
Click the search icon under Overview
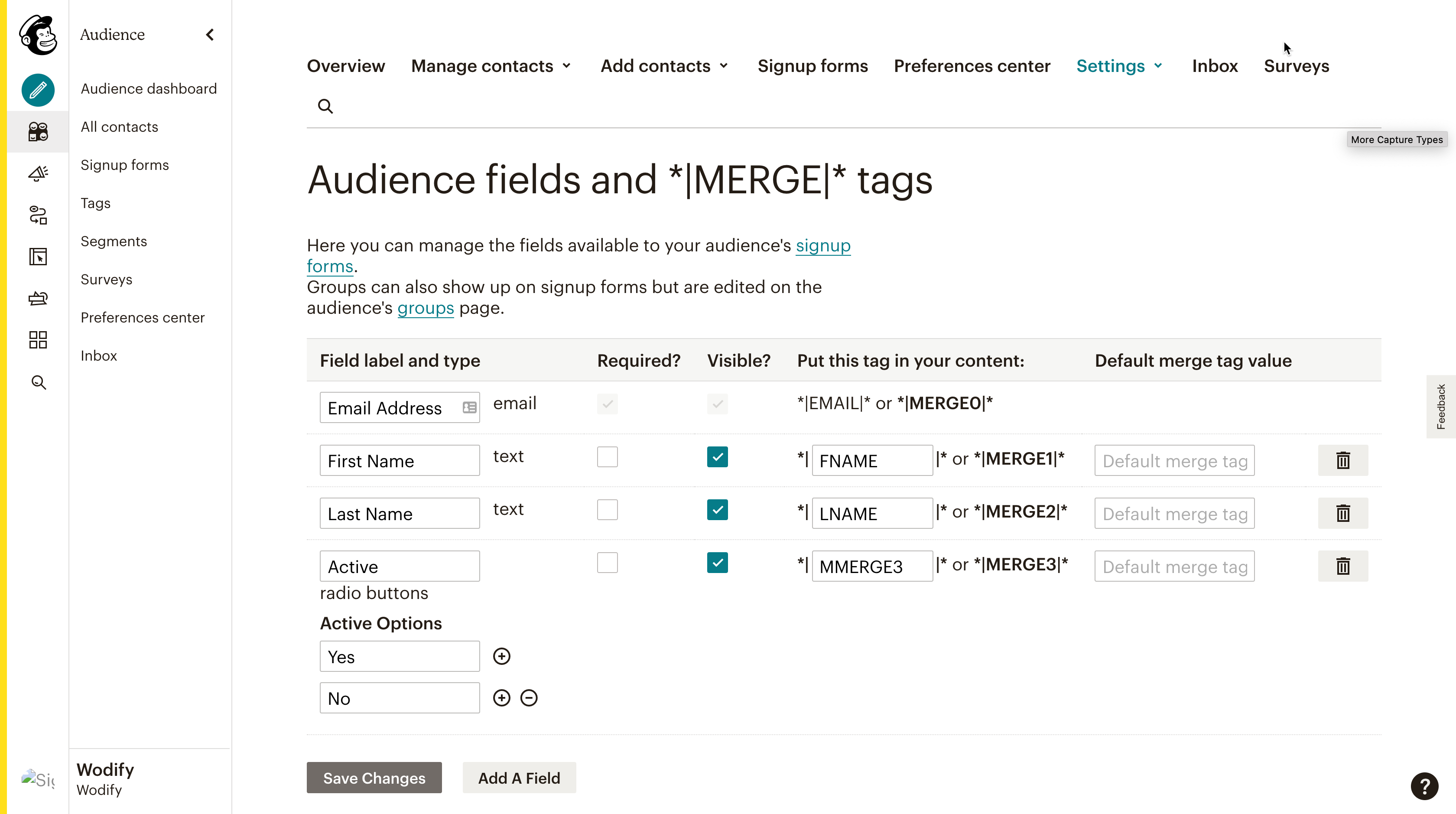click(x=325, y=106)
